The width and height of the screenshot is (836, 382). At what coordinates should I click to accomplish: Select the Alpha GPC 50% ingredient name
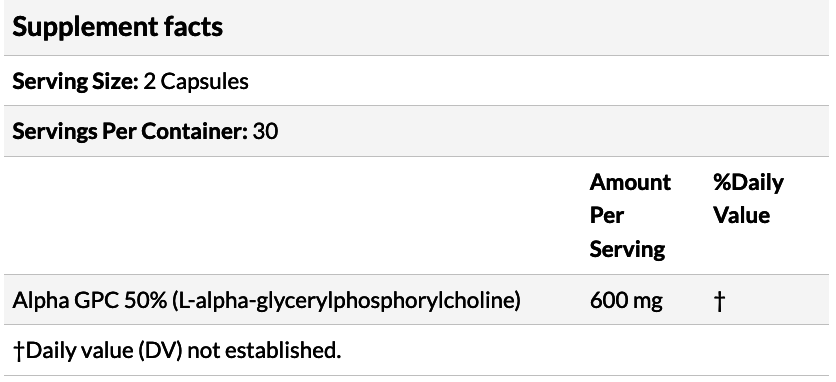(90, 301)
